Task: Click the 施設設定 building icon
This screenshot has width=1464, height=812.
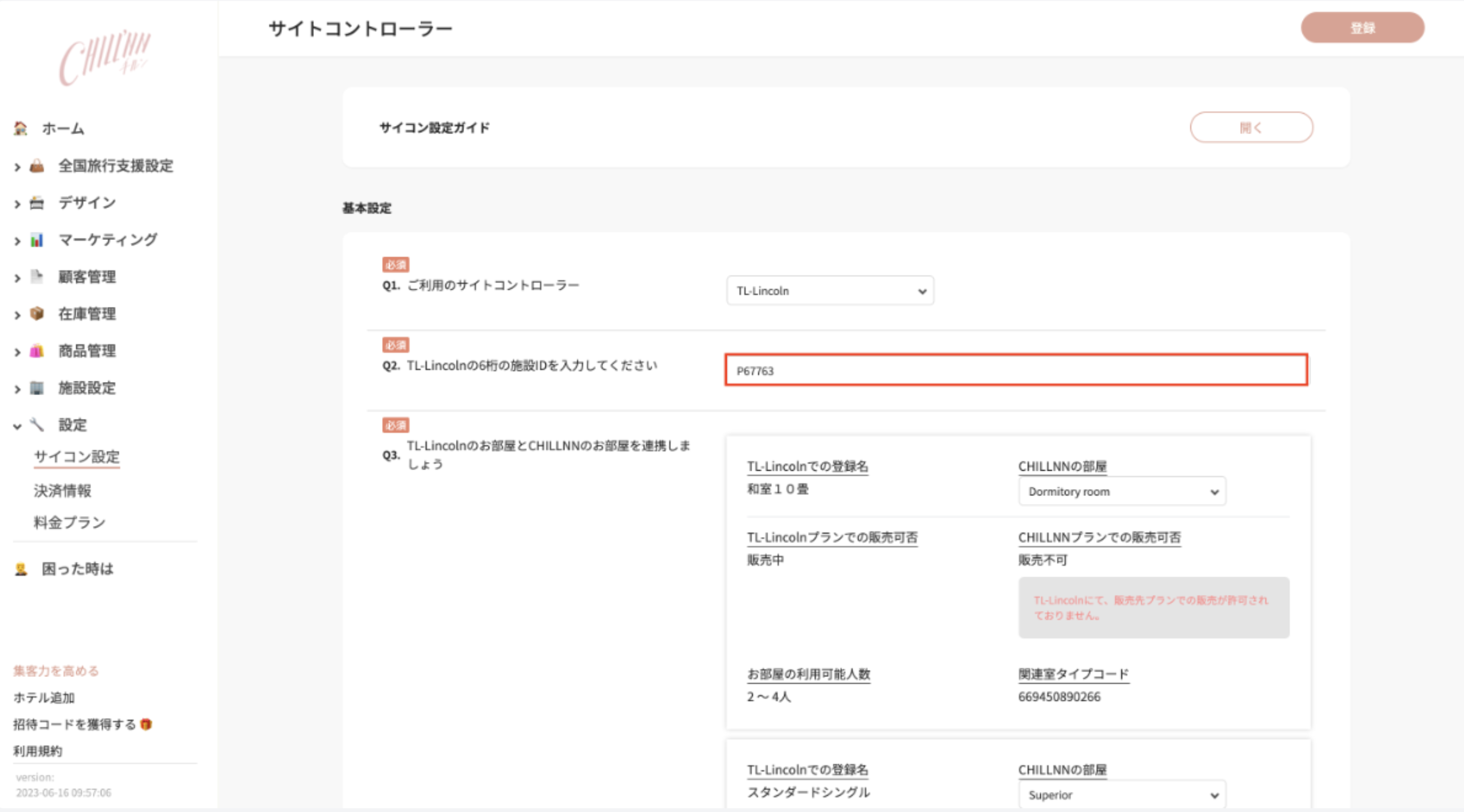Action: 37,388
